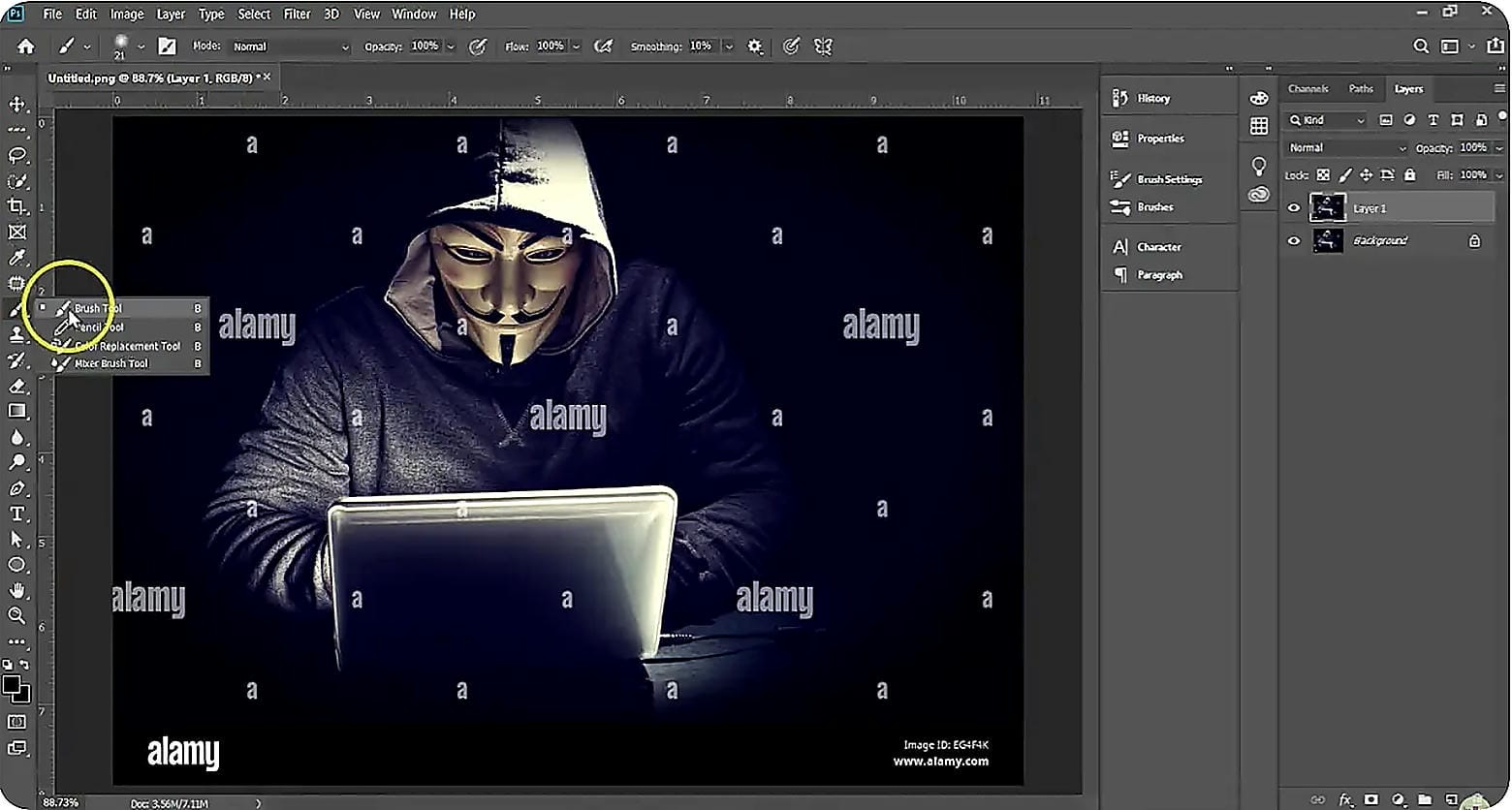Expand the layer Kind filter dropdown

pos(1327,120)
